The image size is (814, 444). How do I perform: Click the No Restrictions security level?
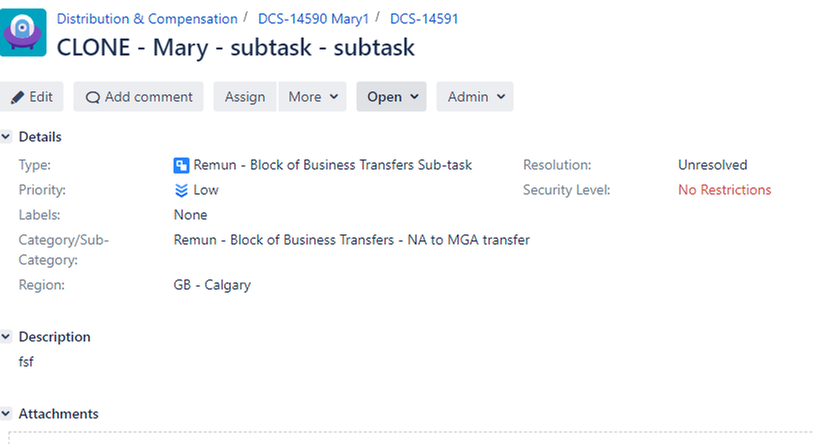(725, 190)
